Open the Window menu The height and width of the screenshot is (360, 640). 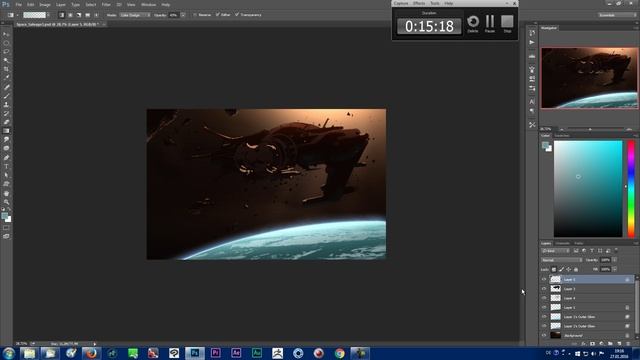pos(148,5)
